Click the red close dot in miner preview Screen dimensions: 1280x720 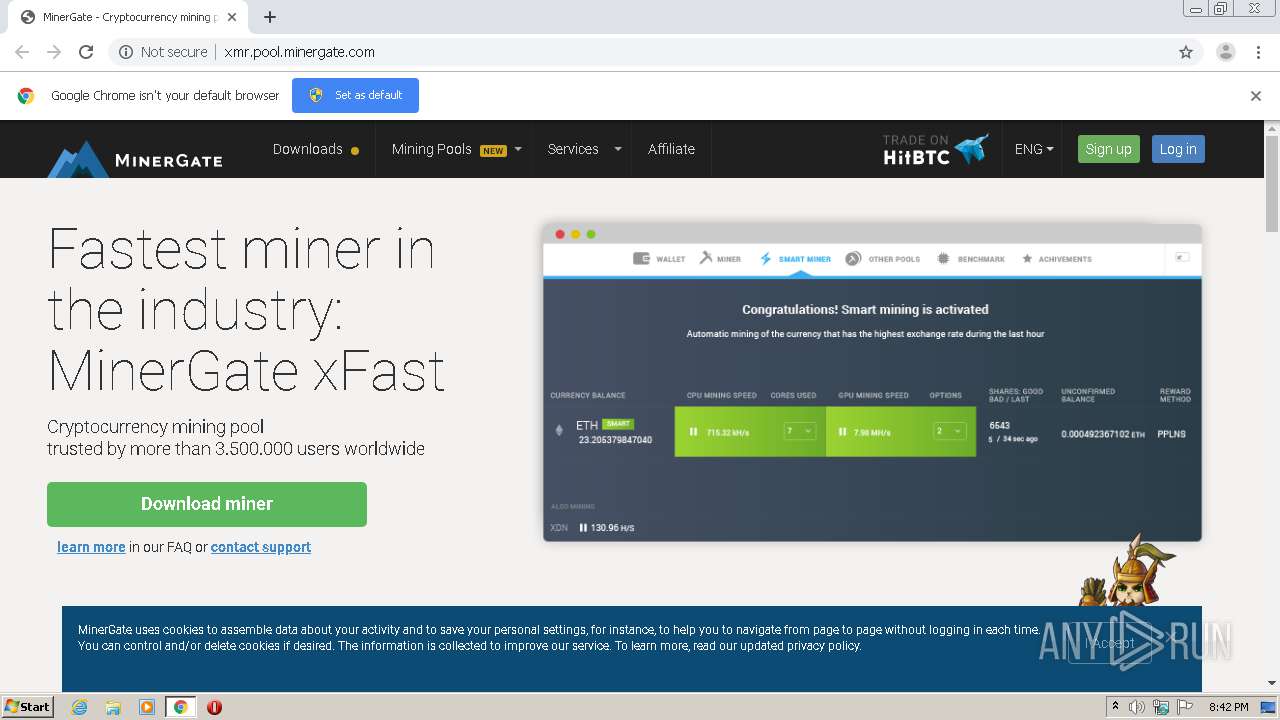(x=560, y=234)
